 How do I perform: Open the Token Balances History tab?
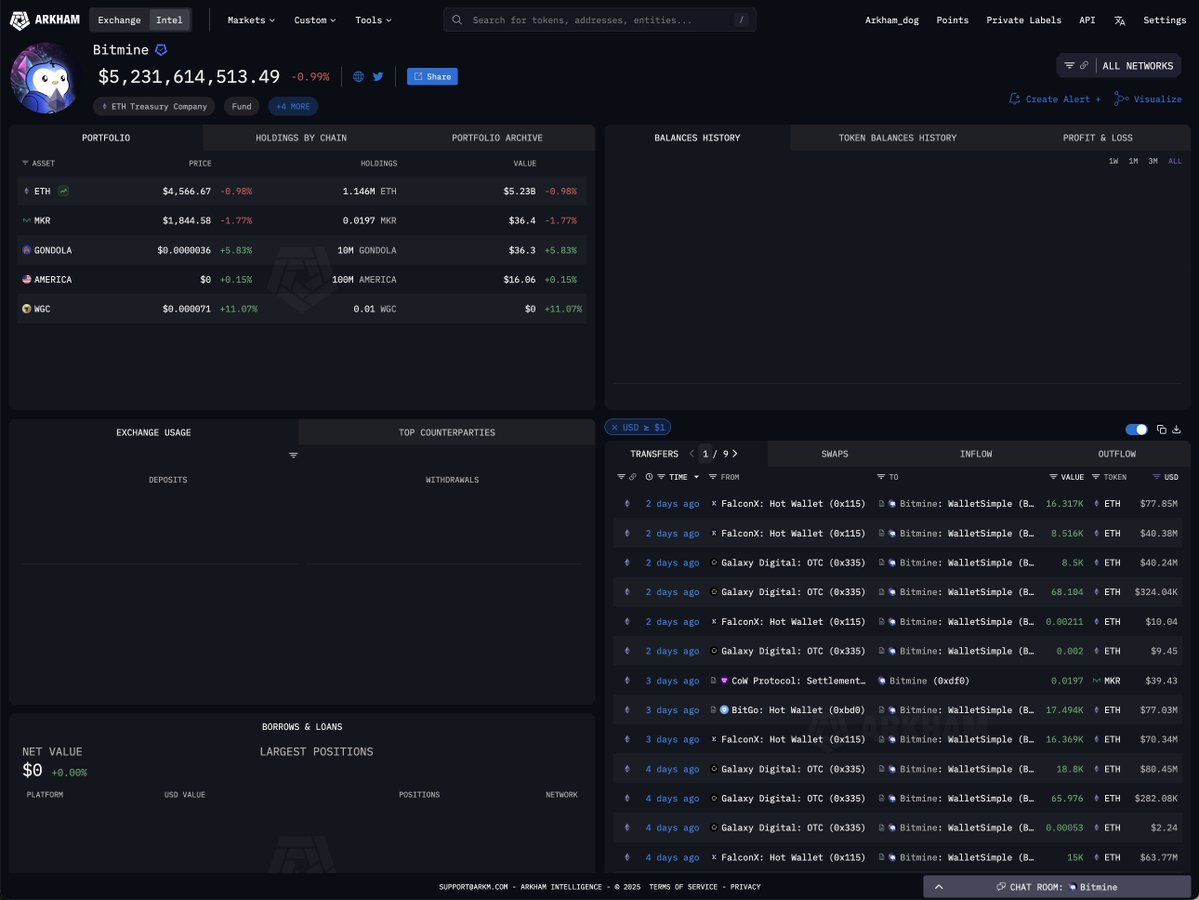[897, 138]
